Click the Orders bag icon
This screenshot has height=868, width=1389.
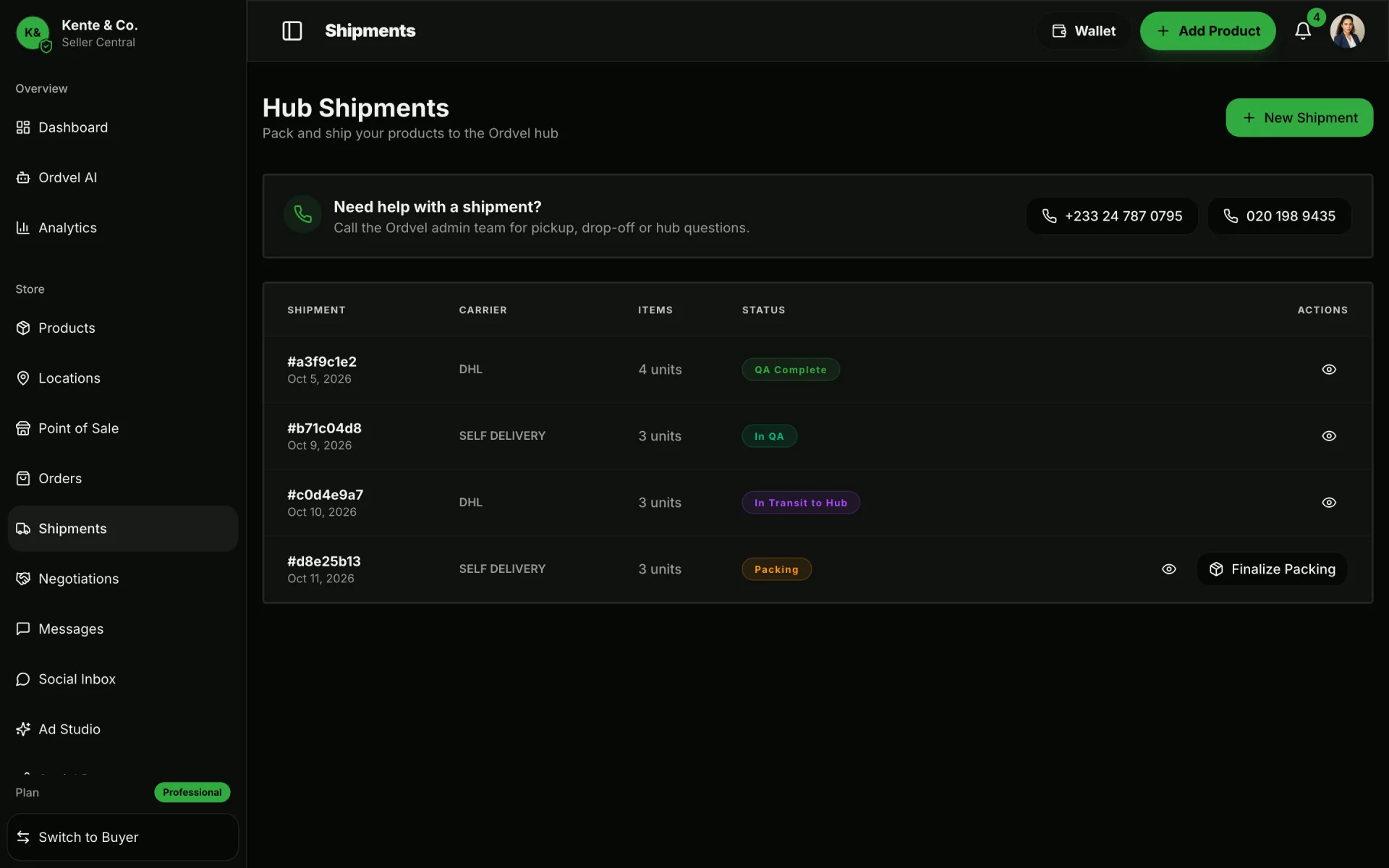click(x=23, y=478)
